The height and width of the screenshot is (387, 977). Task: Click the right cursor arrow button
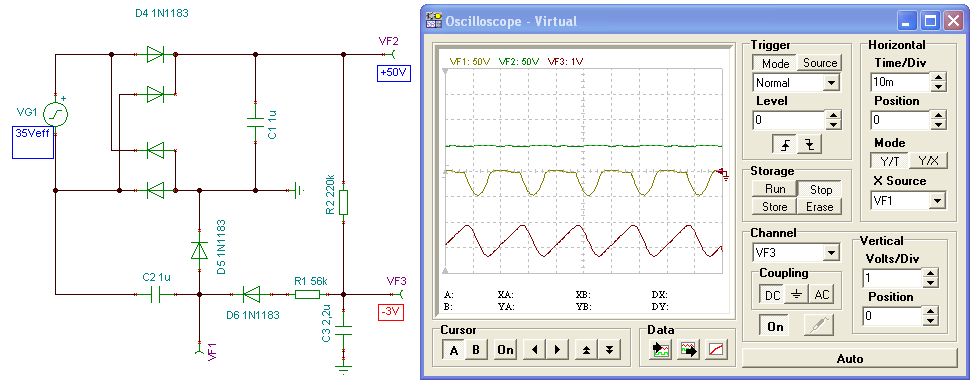pyautogui.click(x=557, y=350)
